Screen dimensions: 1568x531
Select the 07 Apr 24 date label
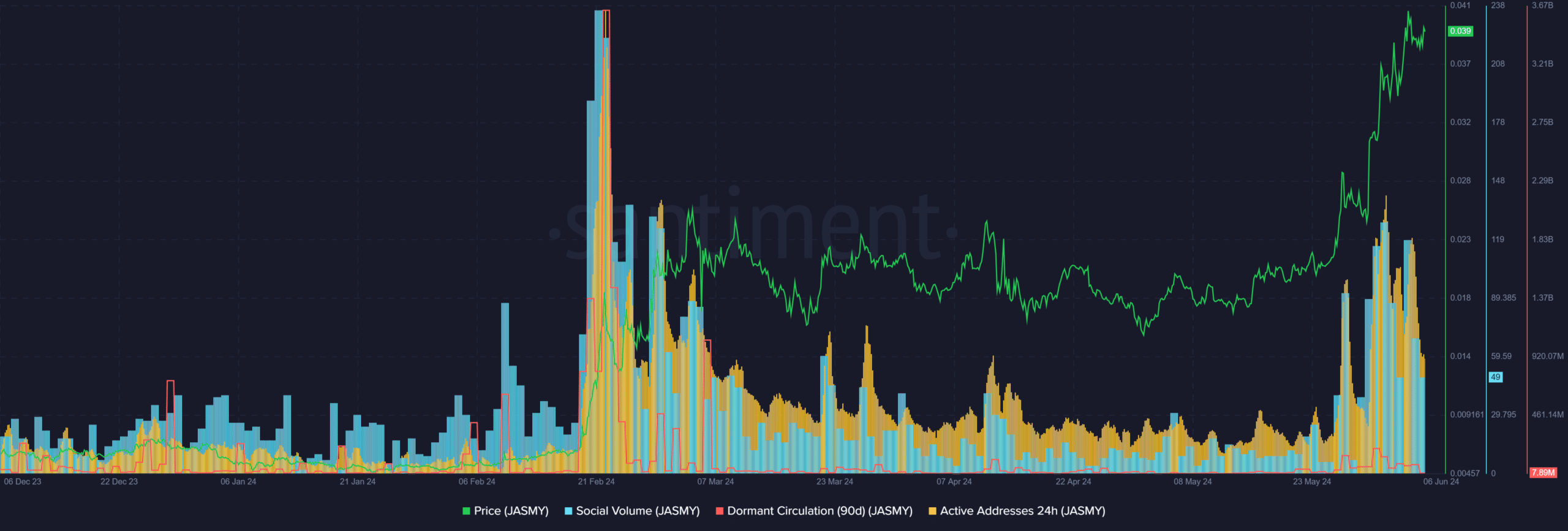954,482
